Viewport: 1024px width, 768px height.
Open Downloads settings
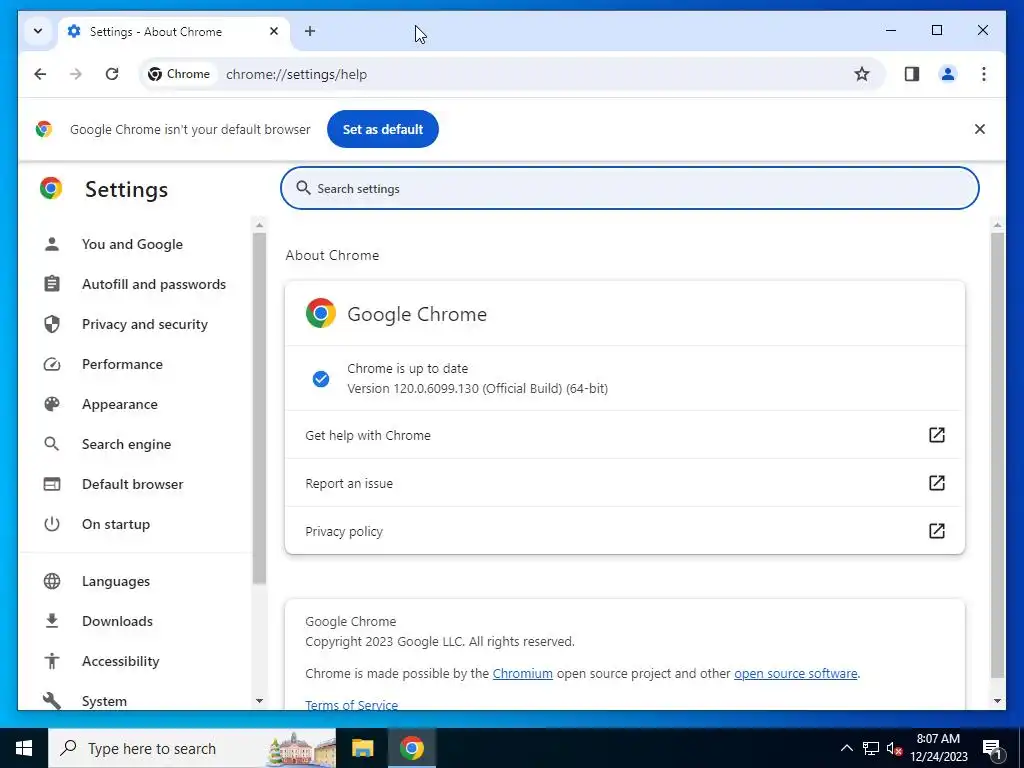pos(117,621)
